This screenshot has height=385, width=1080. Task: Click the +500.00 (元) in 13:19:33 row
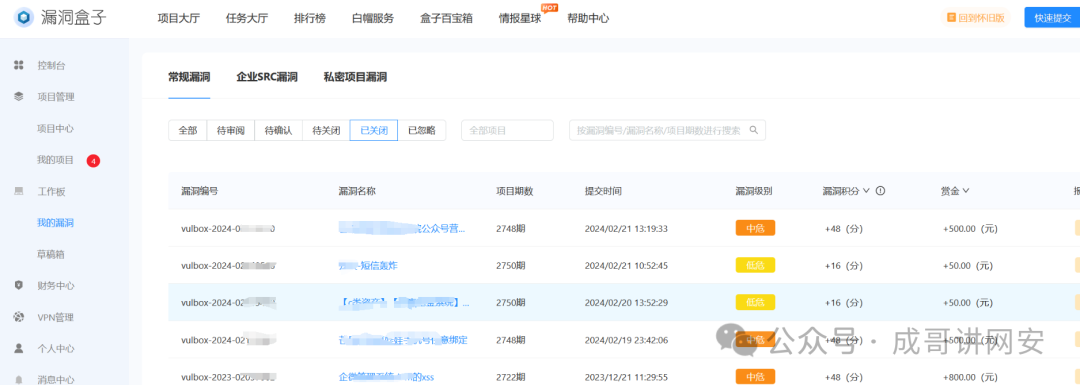tap(970, 229)
